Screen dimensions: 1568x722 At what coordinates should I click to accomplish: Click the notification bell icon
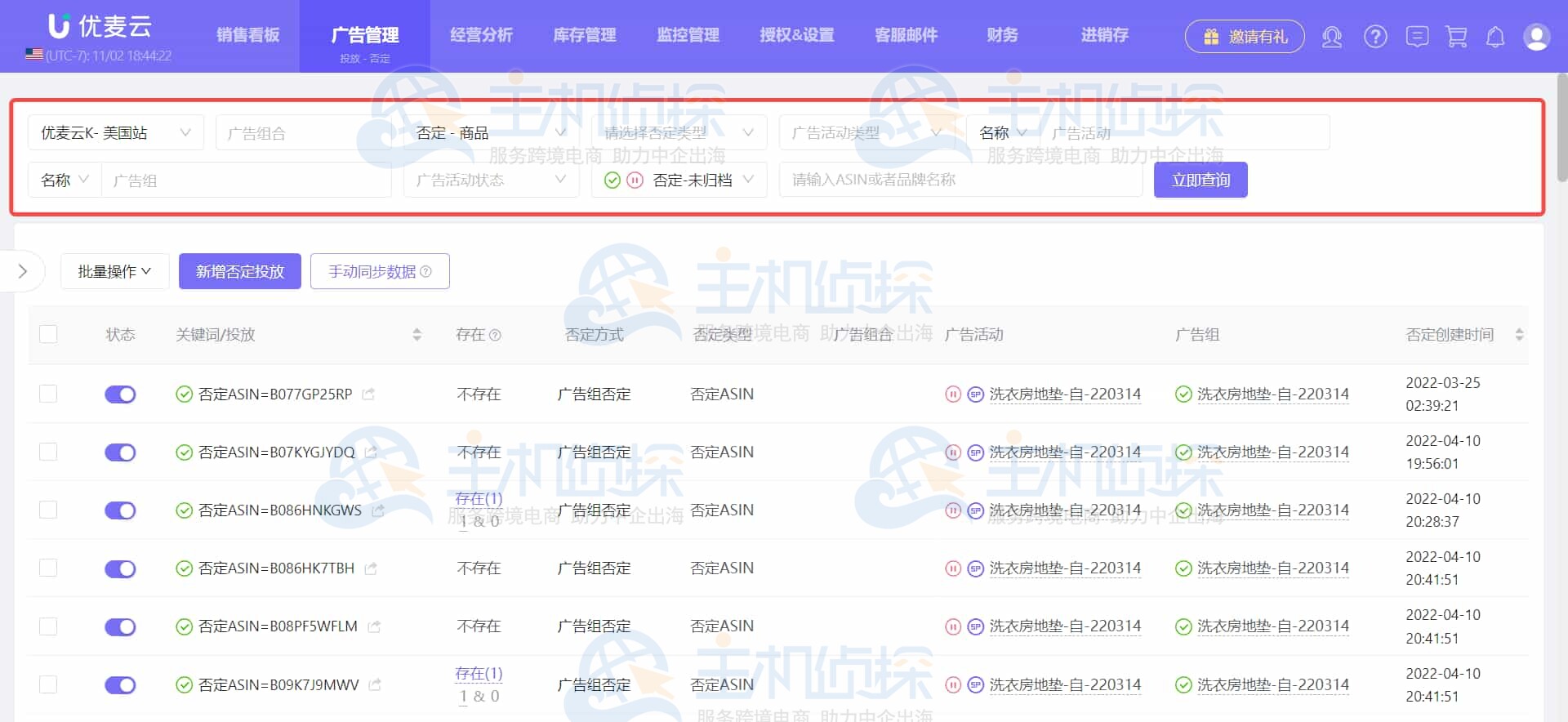[1495, 37]
